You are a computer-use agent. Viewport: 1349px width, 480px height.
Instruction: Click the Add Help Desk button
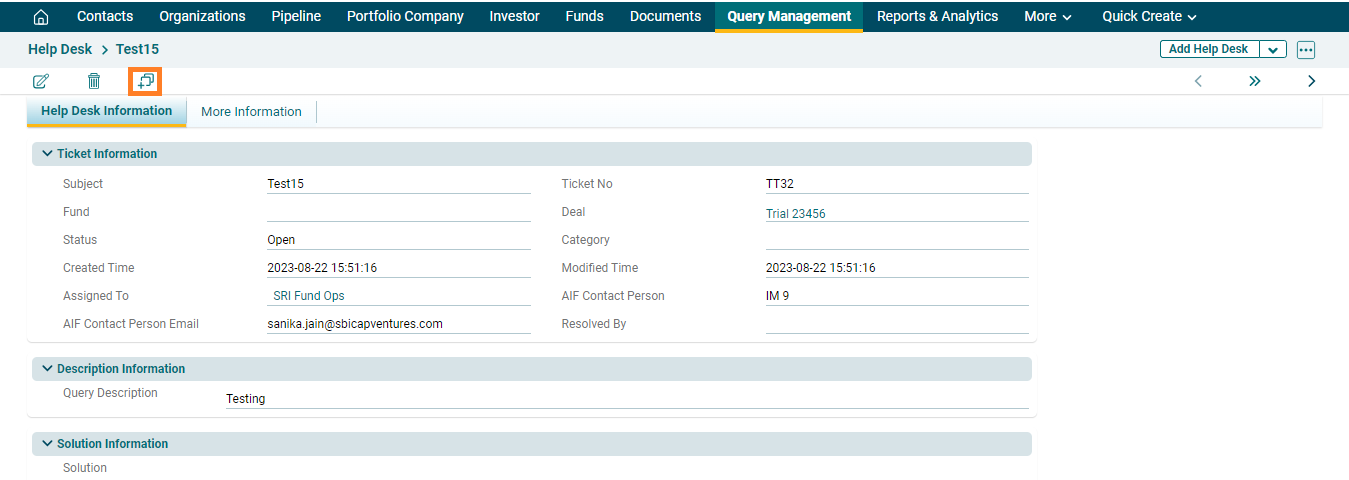[x=1208, y=50]
